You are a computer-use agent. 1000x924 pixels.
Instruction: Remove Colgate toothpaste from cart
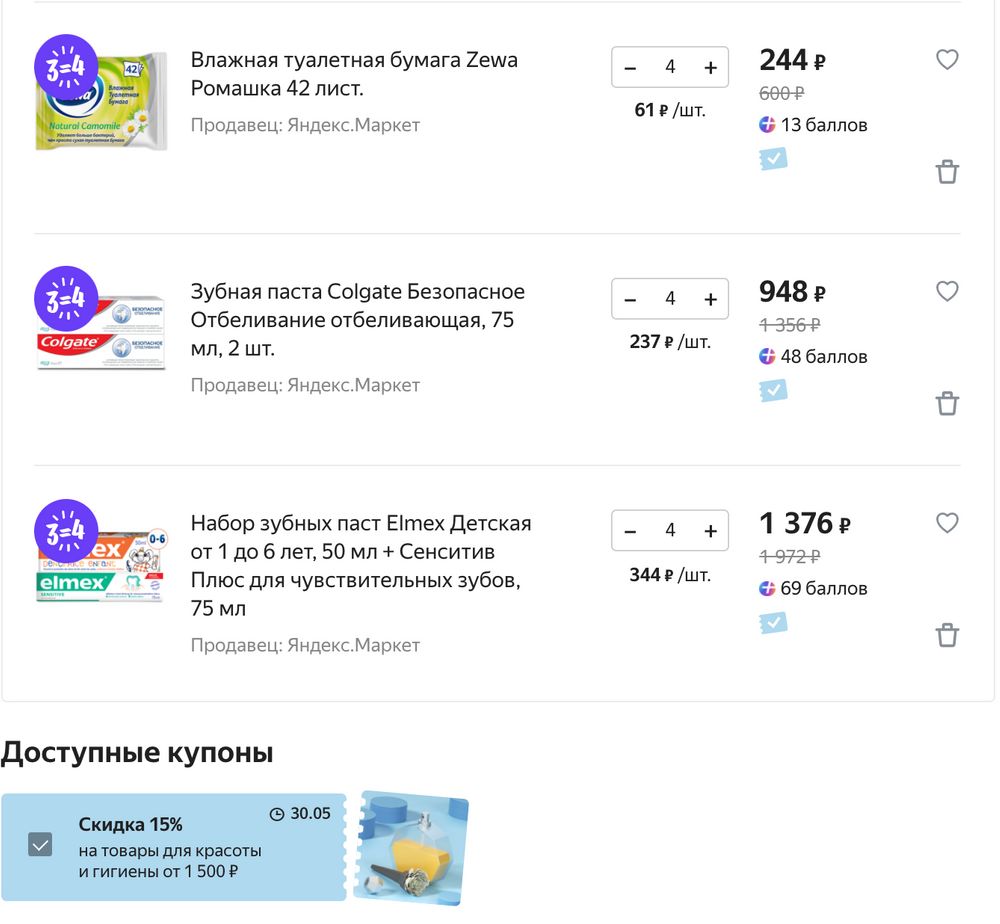(947, 404)
